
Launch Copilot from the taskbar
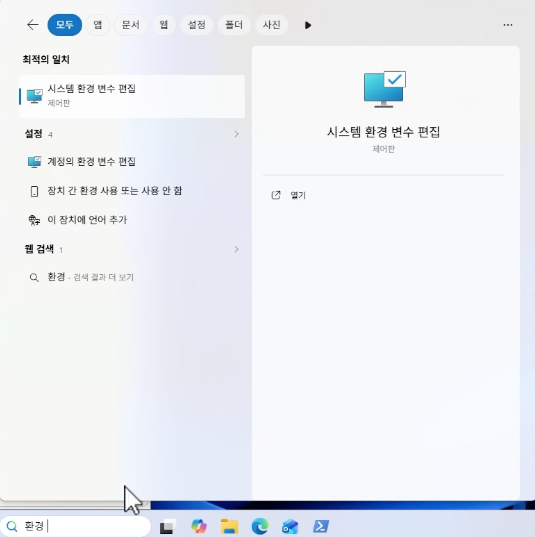[x=199, y=526]
